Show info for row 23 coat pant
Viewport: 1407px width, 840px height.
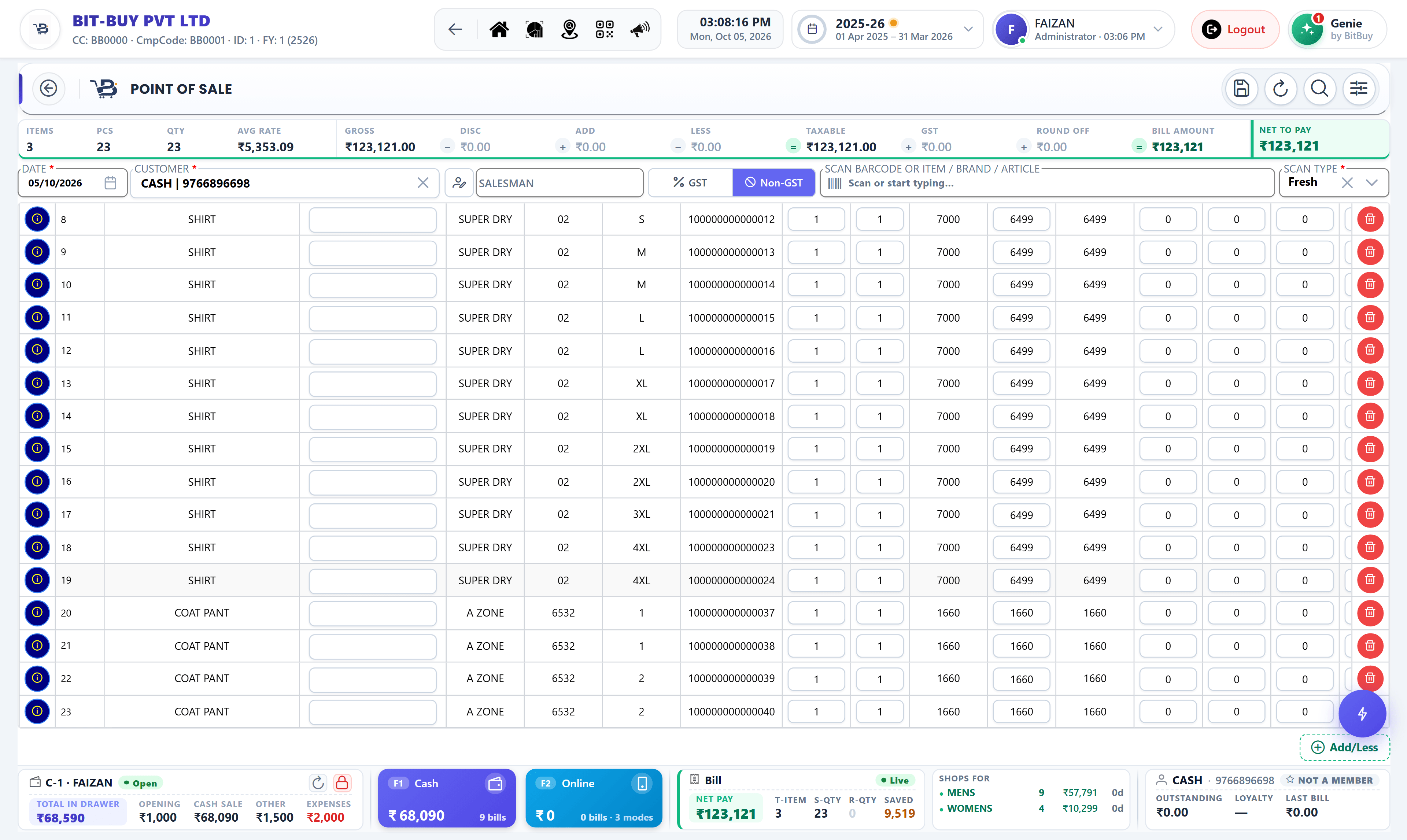pos(37,711)
